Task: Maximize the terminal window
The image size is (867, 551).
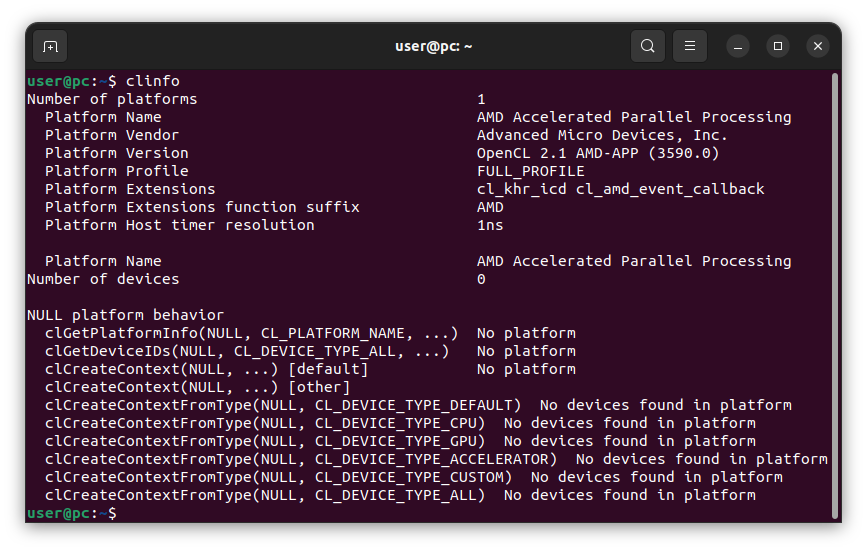Action: (x=777, y=46)
